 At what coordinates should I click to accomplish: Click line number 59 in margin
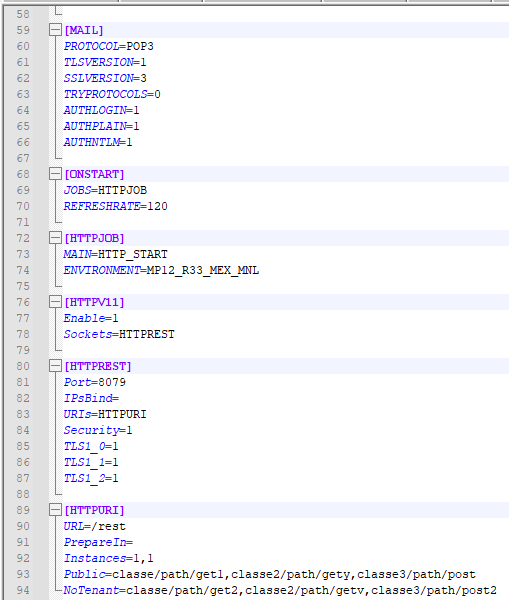[23, 30]
